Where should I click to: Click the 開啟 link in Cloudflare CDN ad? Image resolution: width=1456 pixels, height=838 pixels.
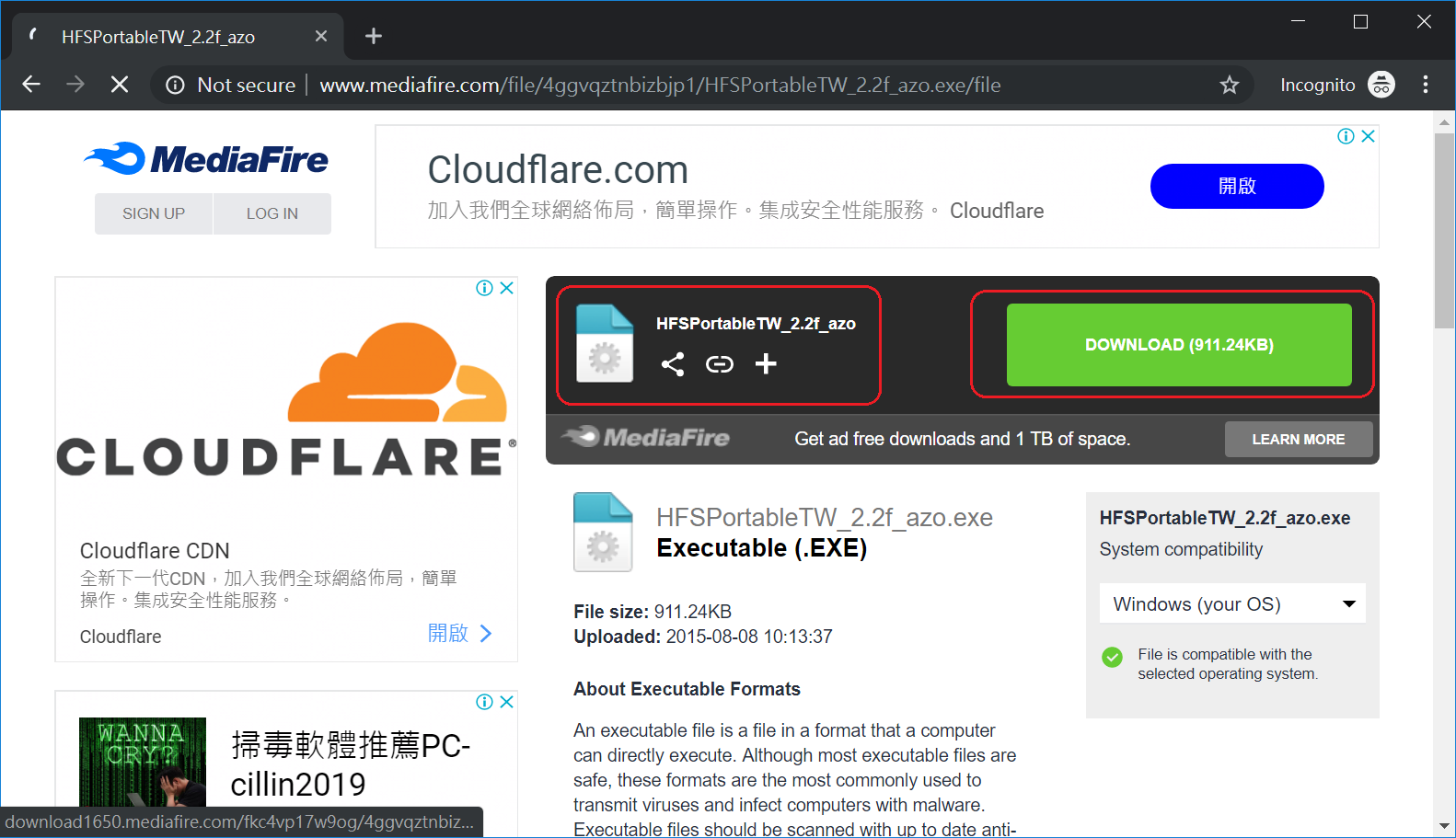[460, 634]
